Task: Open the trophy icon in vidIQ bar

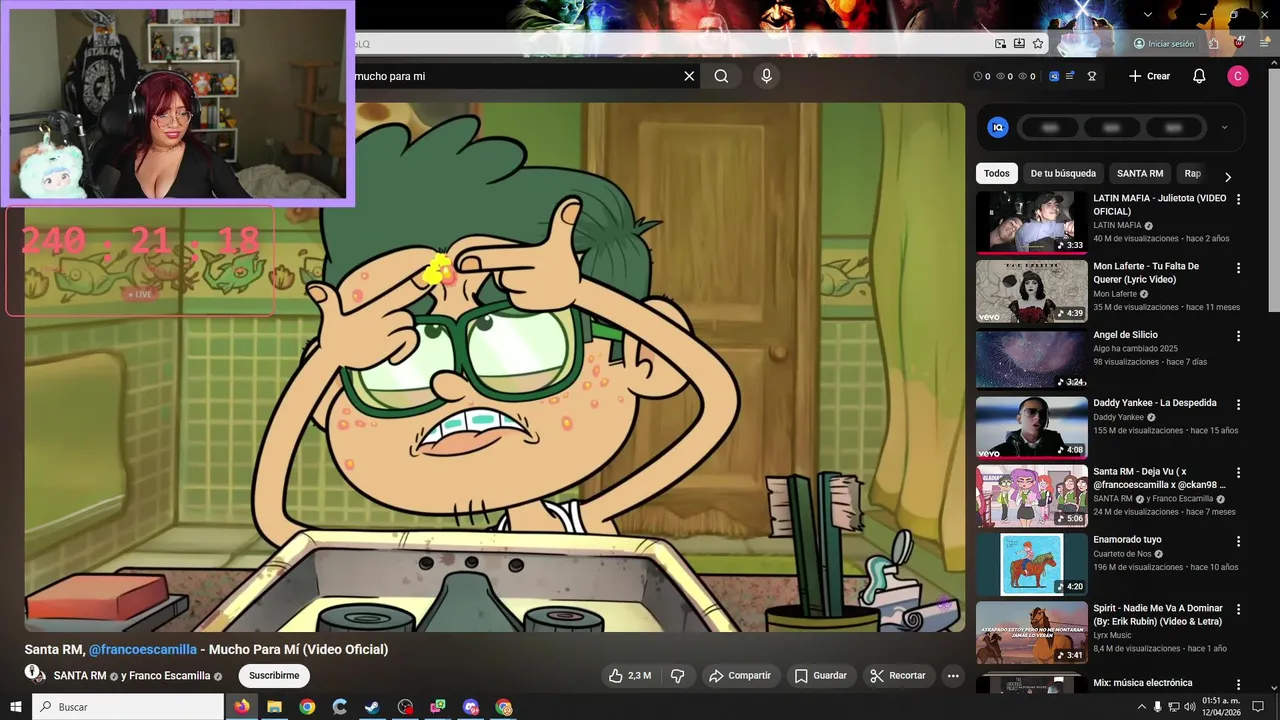Action: pos(1091,76)
